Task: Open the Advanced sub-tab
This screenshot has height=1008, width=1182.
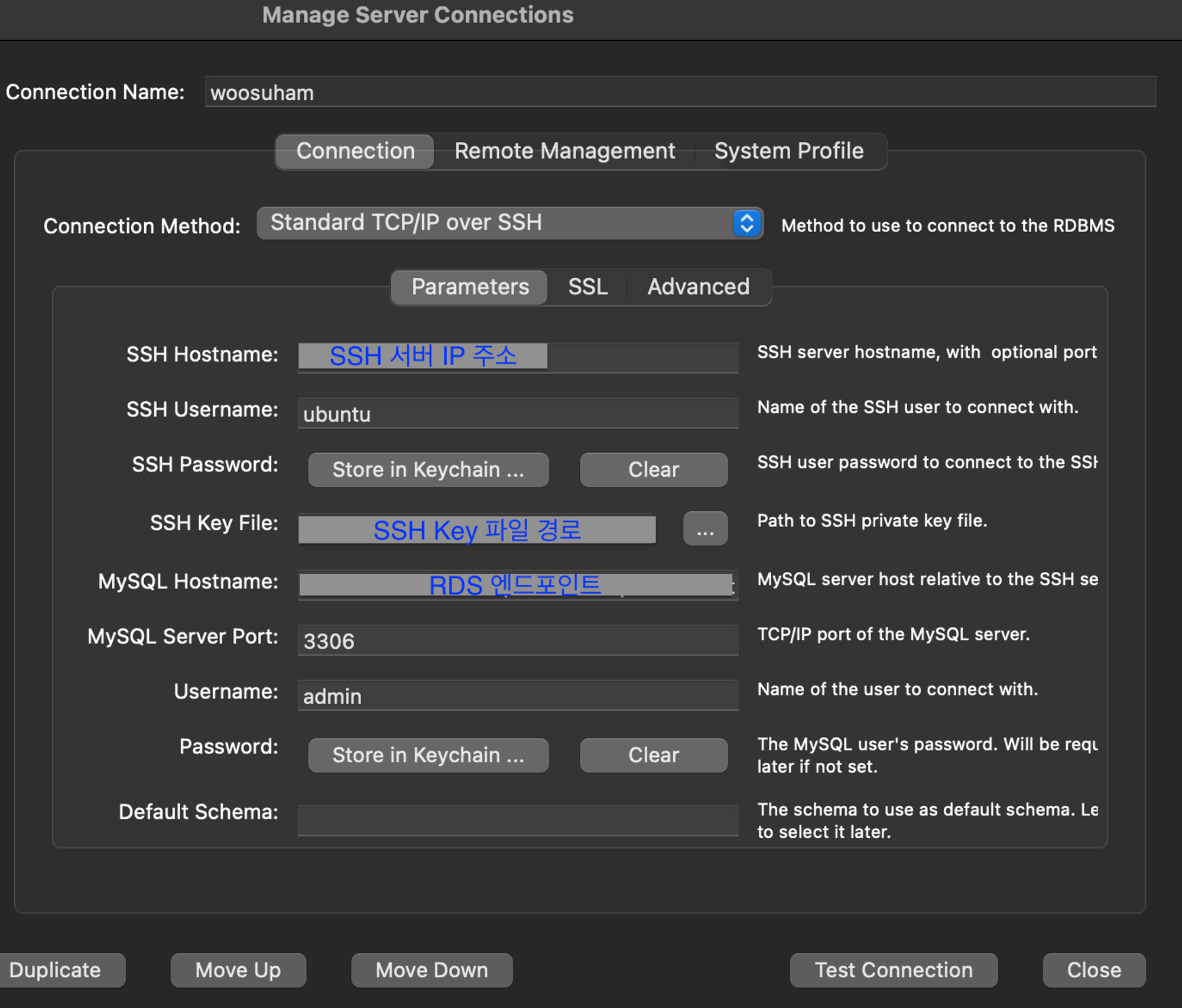Action: point(698,287)
